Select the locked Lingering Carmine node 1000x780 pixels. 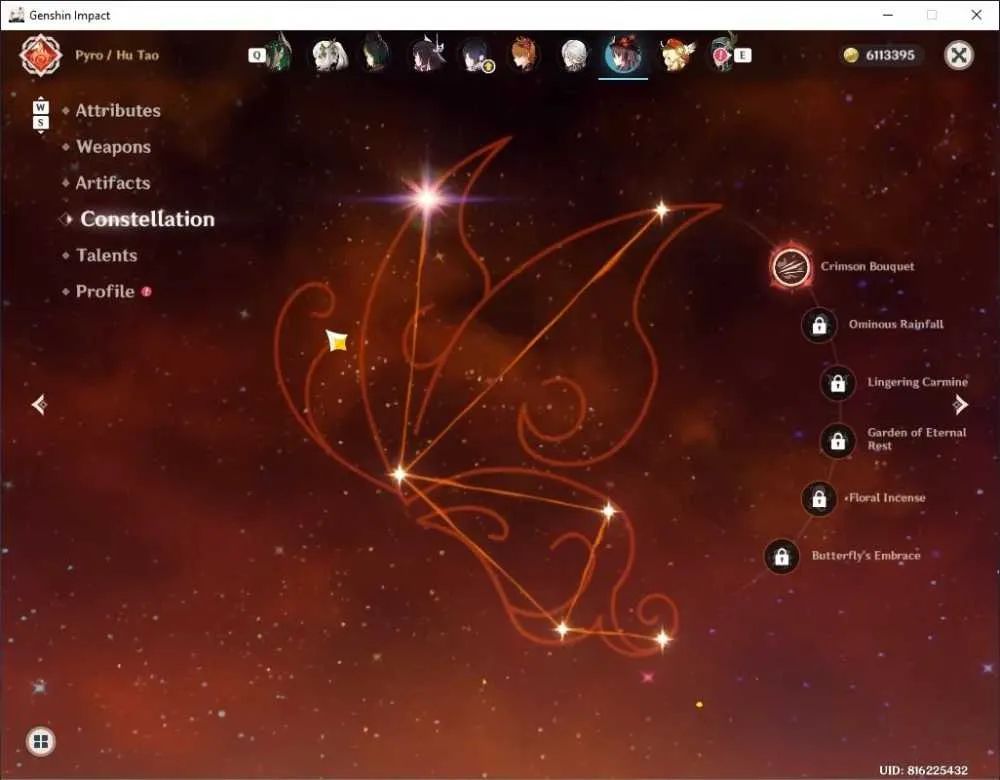tap(837, 383)
